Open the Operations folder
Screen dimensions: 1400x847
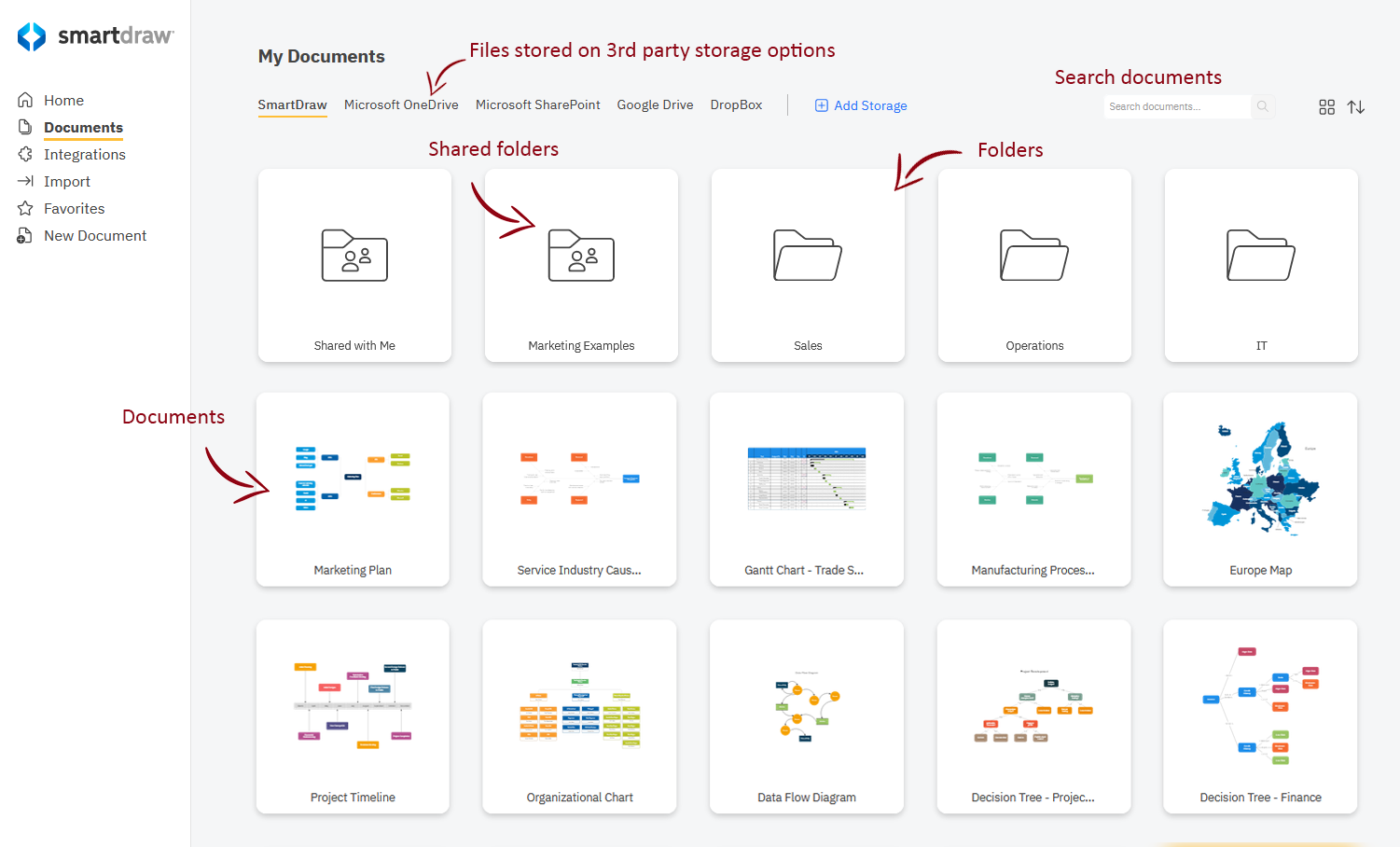[1034, 266]
